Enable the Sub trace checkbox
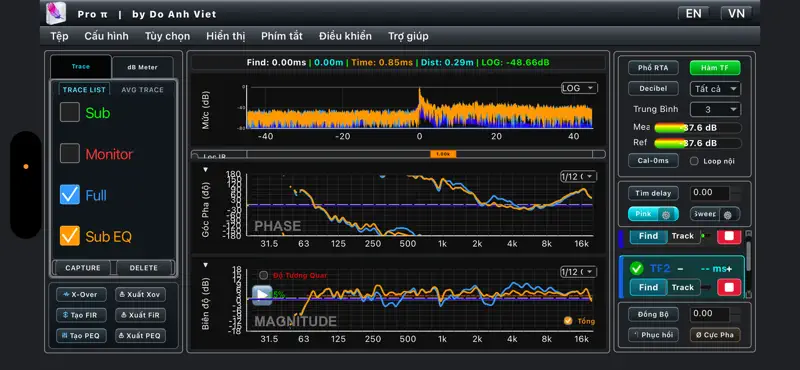Screen dimensions: 800x370 (70, 112)
